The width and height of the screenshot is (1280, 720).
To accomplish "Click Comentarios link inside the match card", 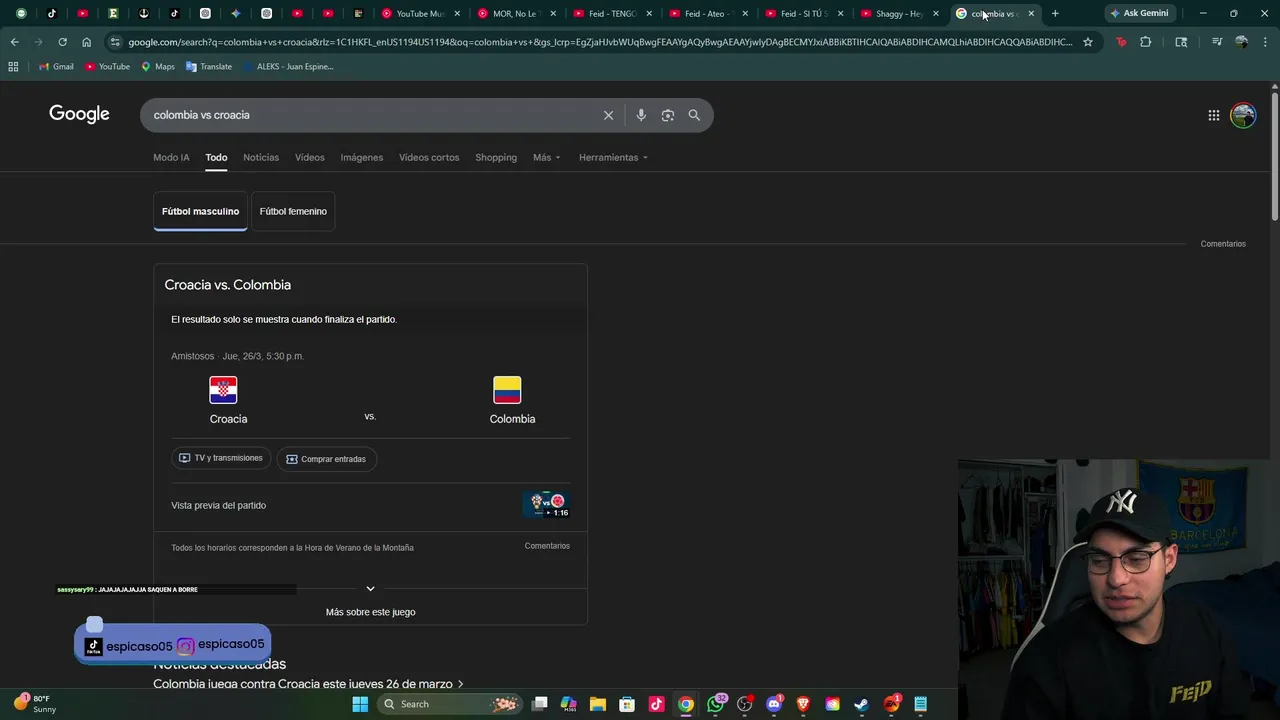I will pos(547,546).
